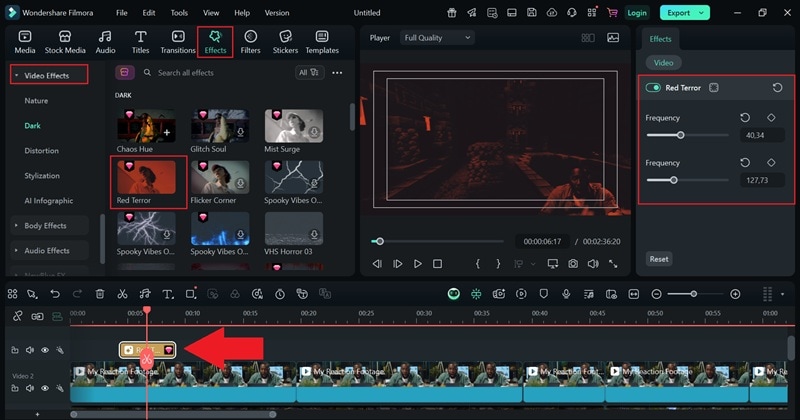Select the AI Infographic category

point(48,201)
